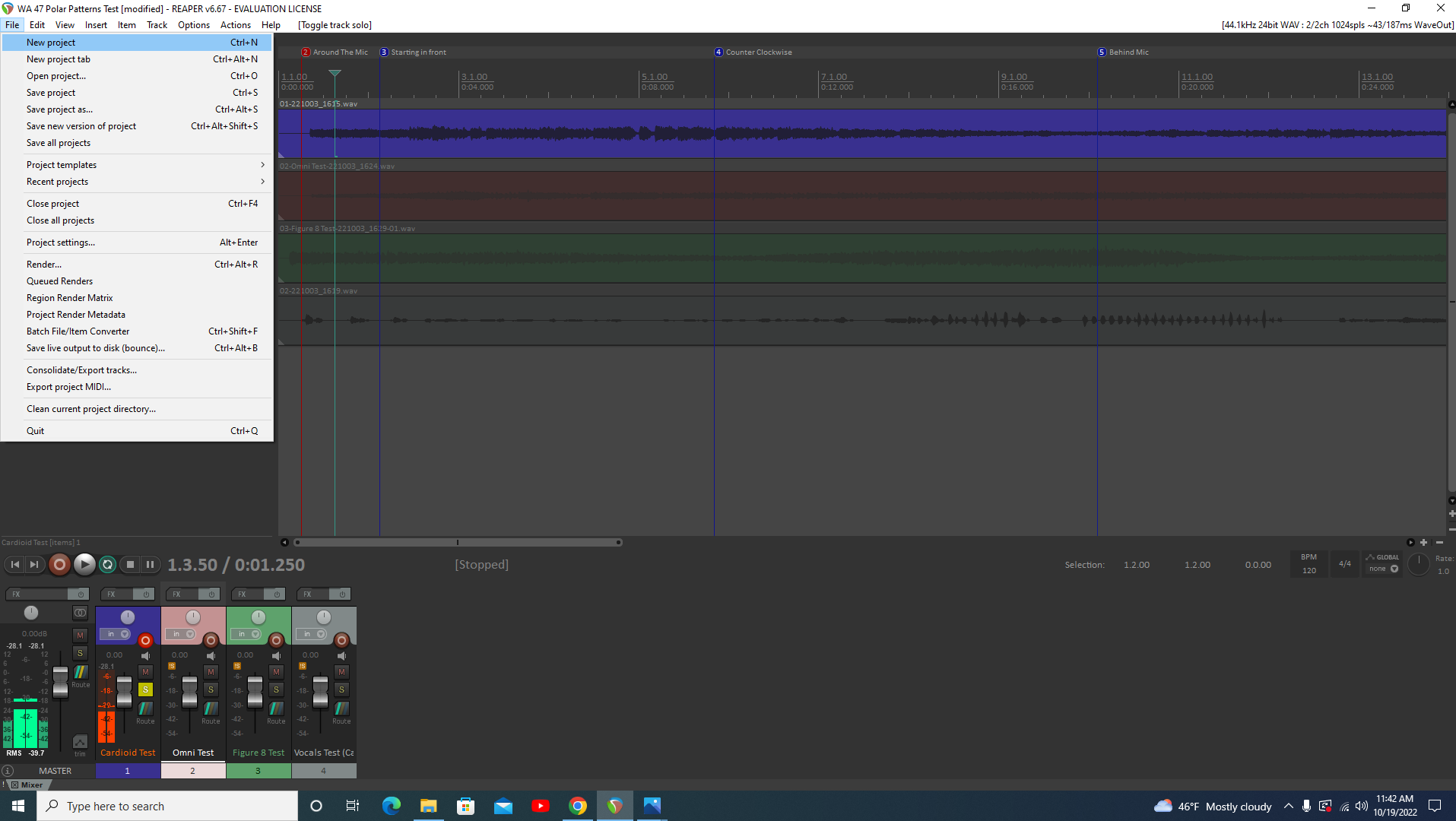
Task: Arm Vocals Test track for recording
Action: click(341, 640)
